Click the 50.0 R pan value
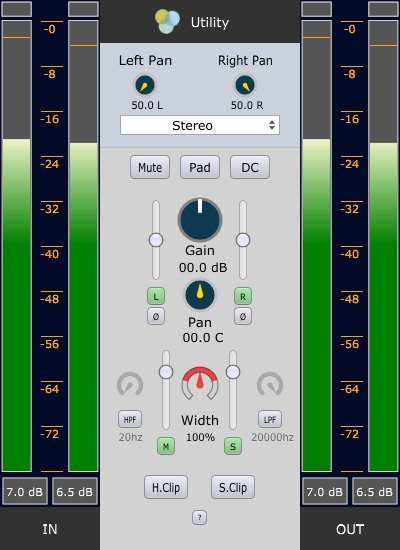 coord(247,105)
